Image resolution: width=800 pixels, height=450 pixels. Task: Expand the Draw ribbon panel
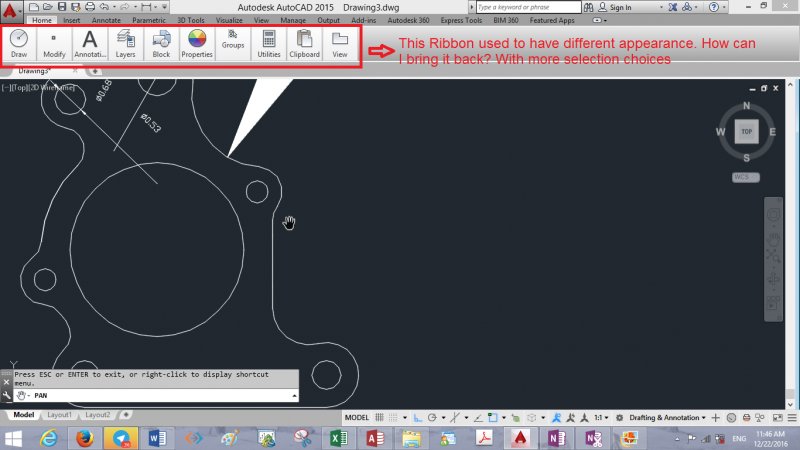point(19,43)
